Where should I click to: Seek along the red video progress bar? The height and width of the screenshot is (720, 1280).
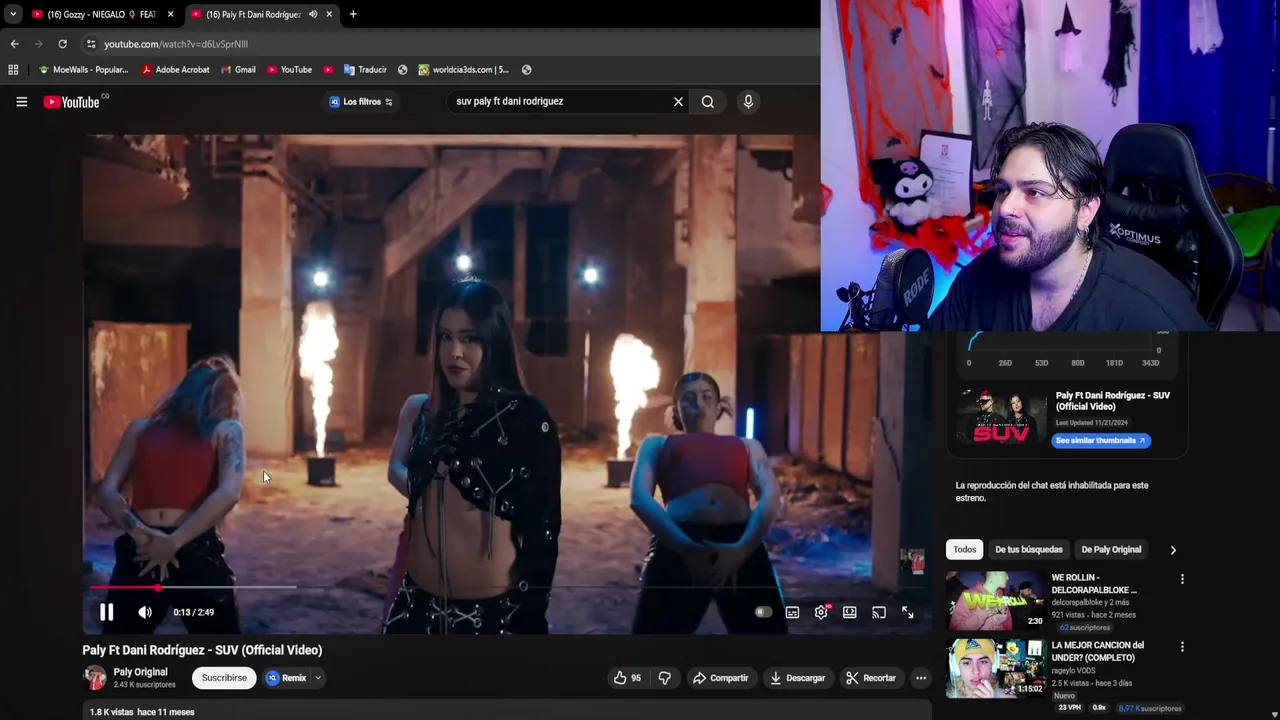tap(507, 587)
